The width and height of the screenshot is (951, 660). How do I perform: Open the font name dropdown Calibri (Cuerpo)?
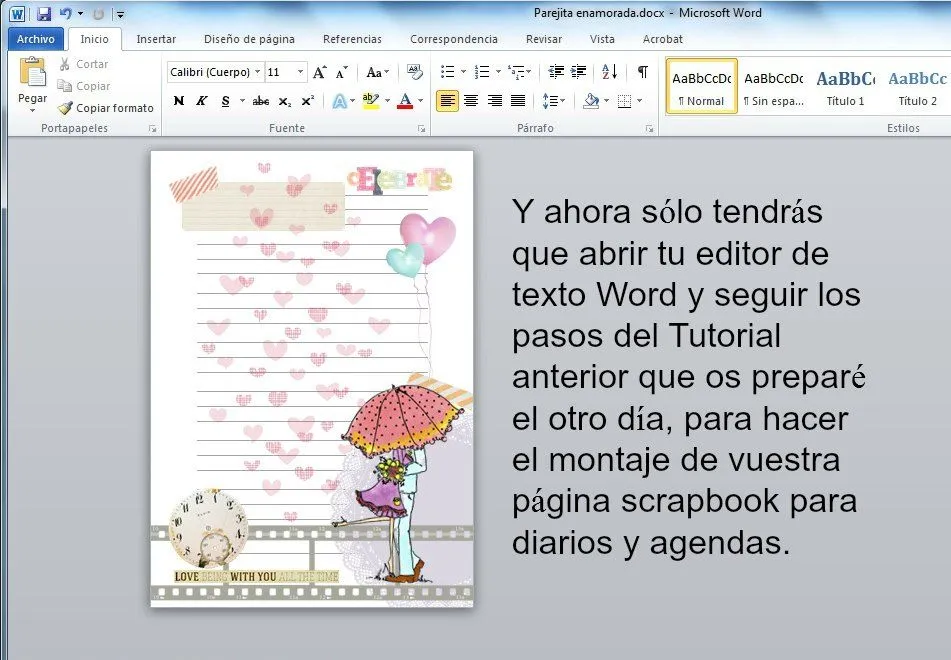[x=257, y=72]
